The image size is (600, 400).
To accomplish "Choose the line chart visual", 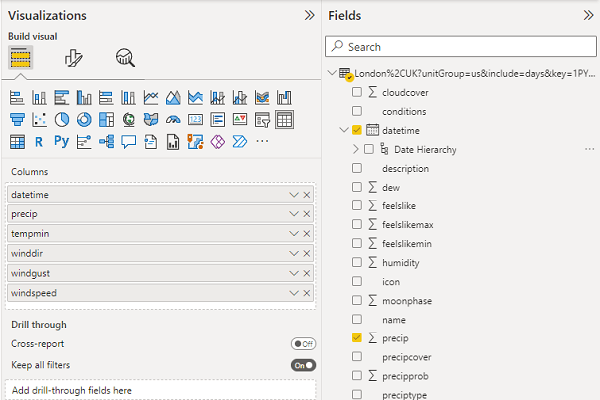I will [150, 98].
